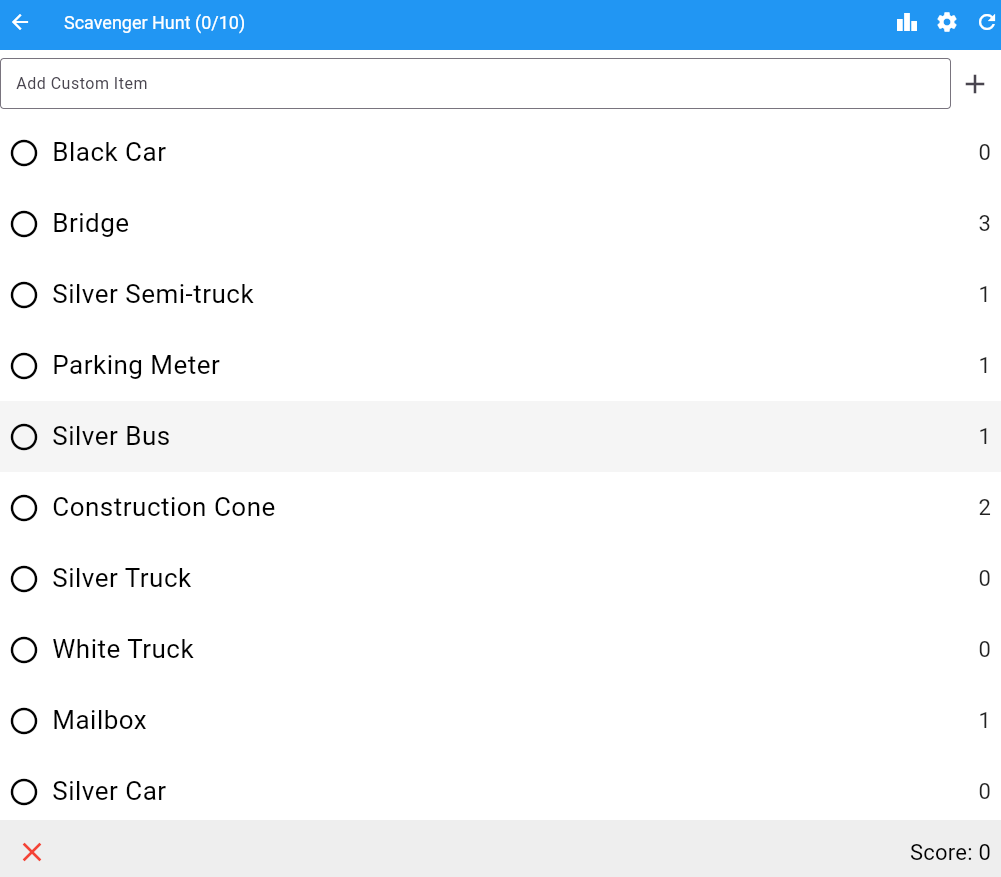This screenshot has width=1001, height=877.
Task: Click the refresh list icon
Action: click(986, 23)
